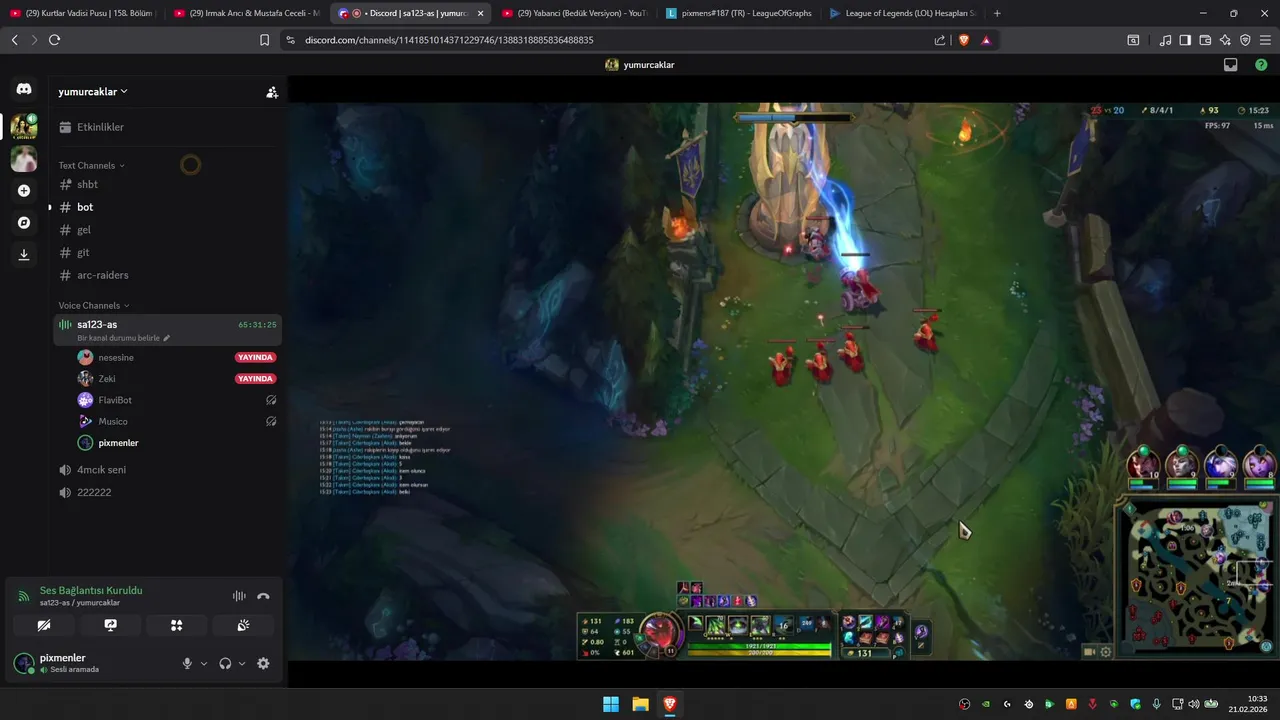This screenshot has width=1280, height=720.
Task: Mute the microphone
Action: coord(187,663)
